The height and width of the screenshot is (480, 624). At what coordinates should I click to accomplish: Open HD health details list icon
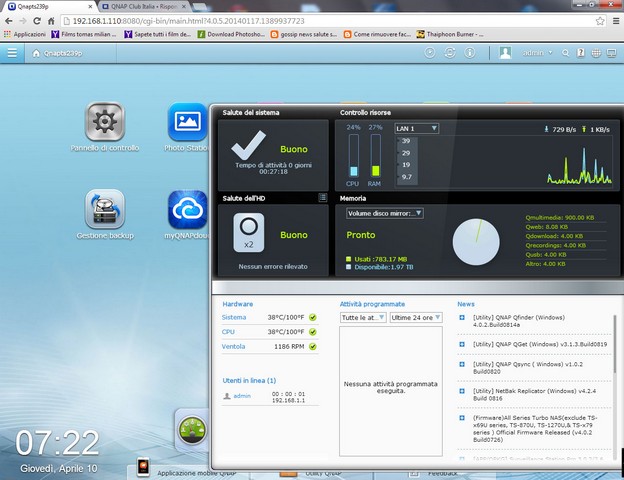322,198
